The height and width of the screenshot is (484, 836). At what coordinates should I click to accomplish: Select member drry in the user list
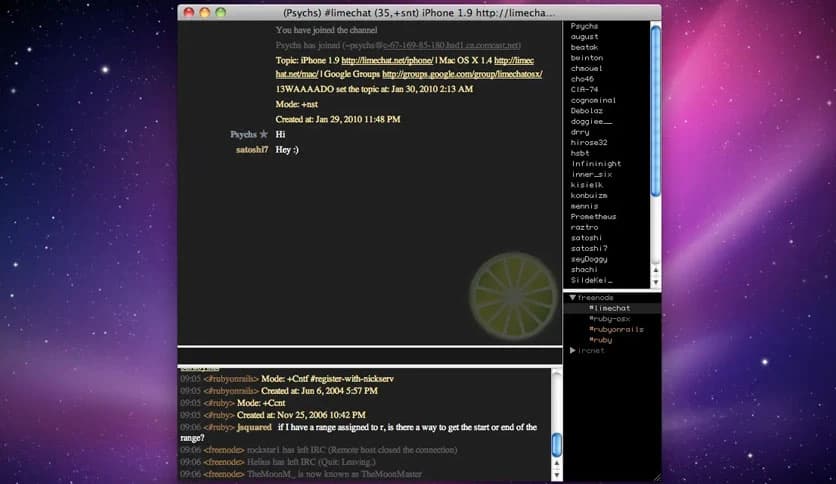[x=580, y=132]
